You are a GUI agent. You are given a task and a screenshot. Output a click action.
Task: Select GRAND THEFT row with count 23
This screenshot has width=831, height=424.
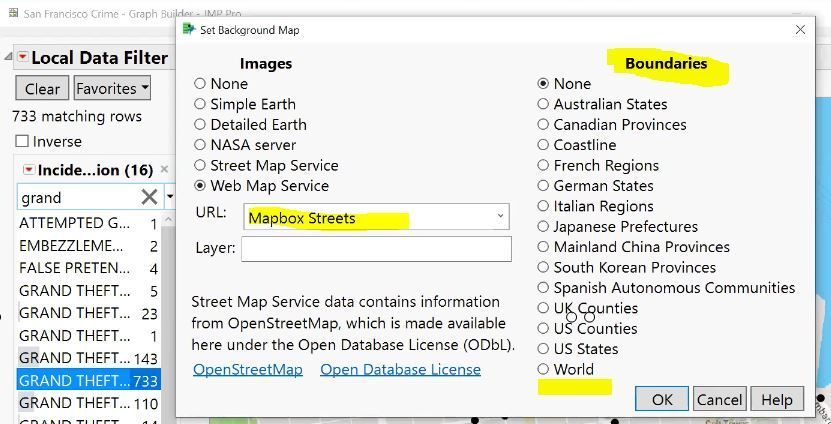89,313
